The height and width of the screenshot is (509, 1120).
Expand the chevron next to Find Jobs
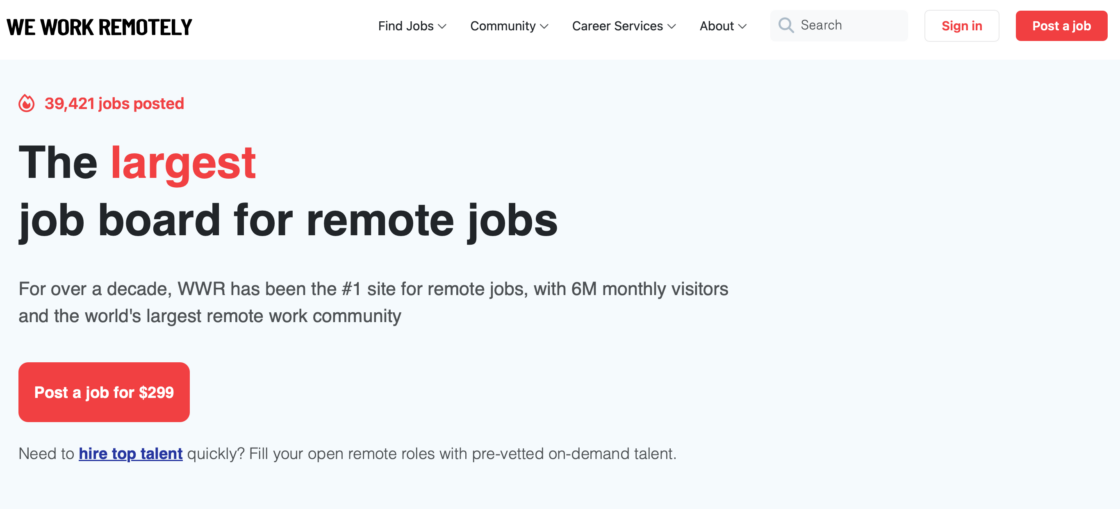442,26
